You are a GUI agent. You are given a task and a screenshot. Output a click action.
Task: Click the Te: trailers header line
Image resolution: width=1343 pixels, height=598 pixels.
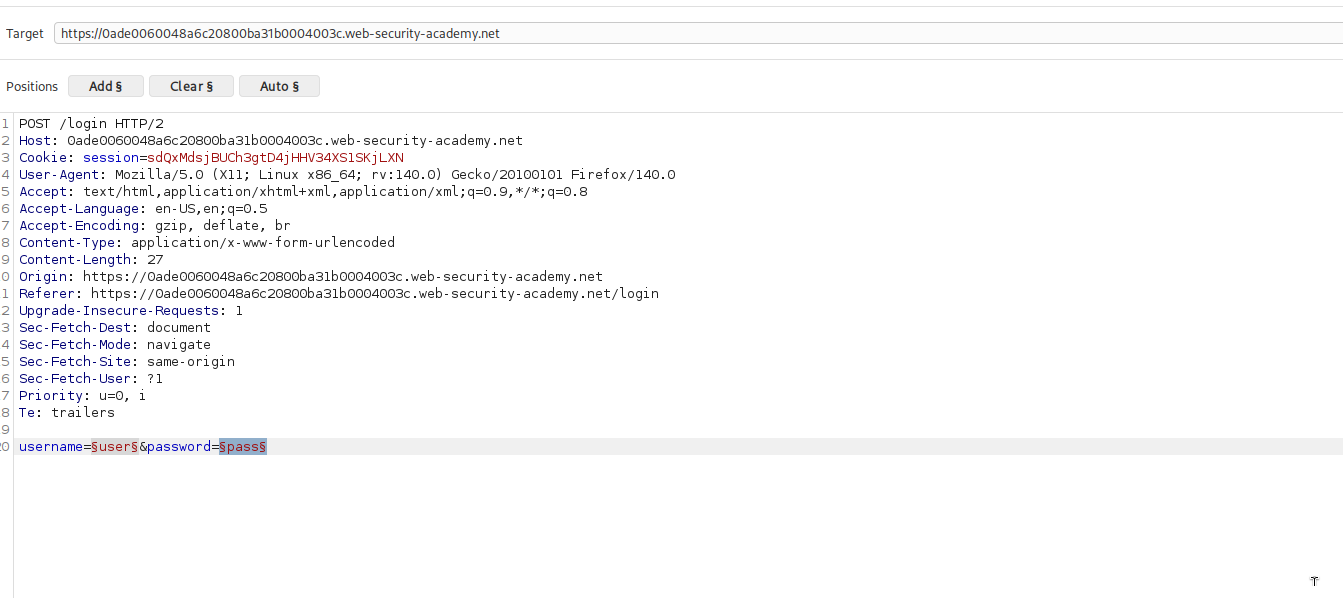coord(67,413)
